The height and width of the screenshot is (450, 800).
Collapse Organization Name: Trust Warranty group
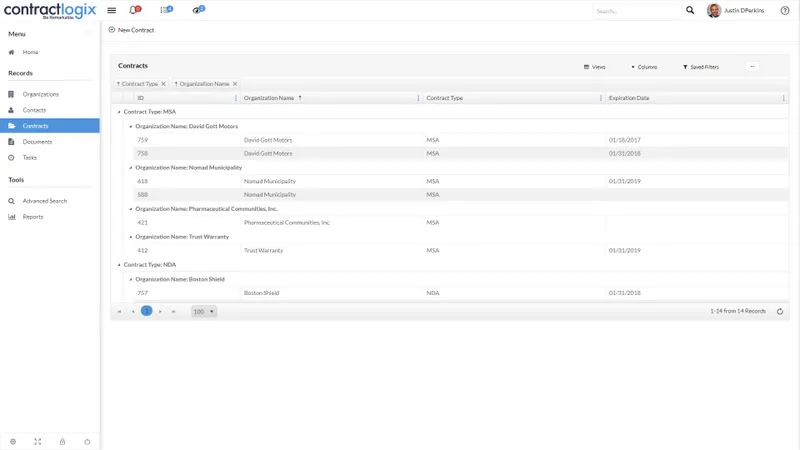[x=131, y=237]
